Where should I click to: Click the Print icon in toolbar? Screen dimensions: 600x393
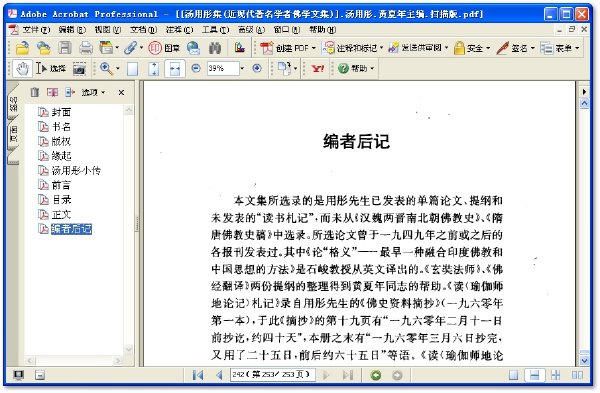coord(86,48)
